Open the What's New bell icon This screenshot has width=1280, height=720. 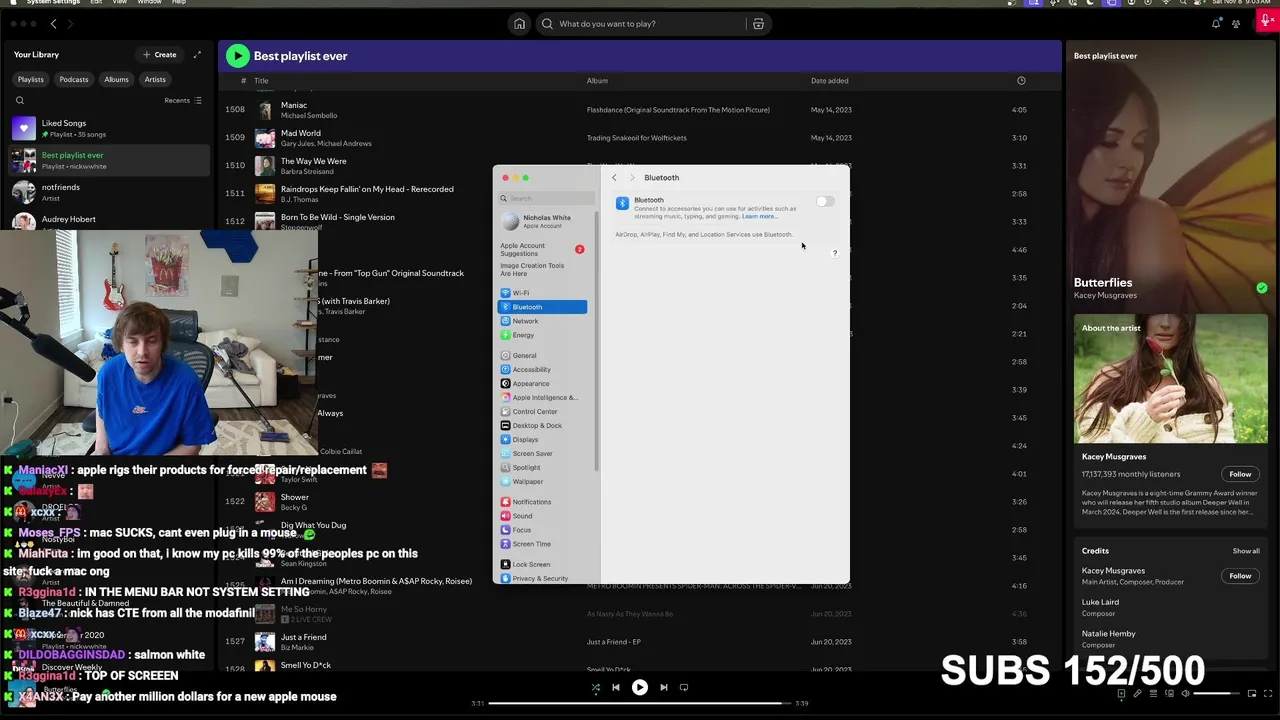1216,24
